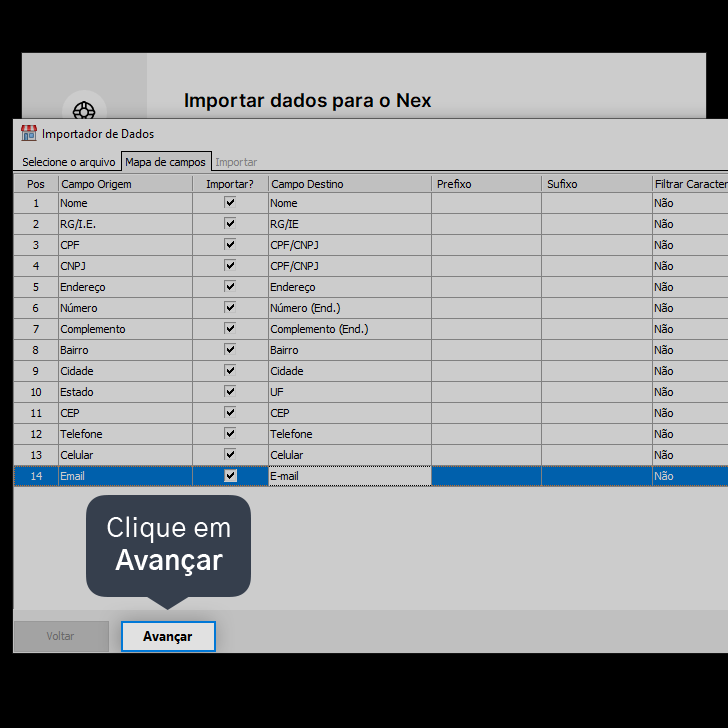Disable import for the Celular row
The image size is (728, 728).
(230, 454)
